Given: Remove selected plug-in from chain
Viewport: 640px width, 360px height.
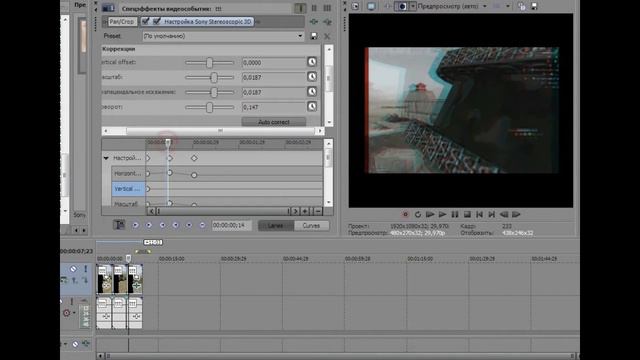Looking at the screenshot, I should [327, 22].
